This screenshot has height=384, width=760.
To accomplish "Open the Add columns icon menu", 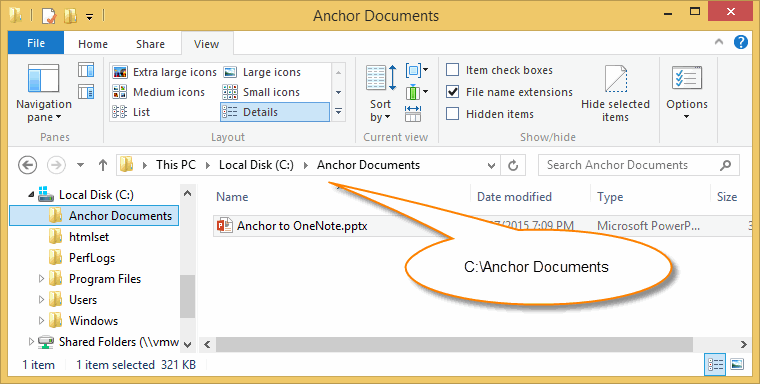I will click(417, 92).
